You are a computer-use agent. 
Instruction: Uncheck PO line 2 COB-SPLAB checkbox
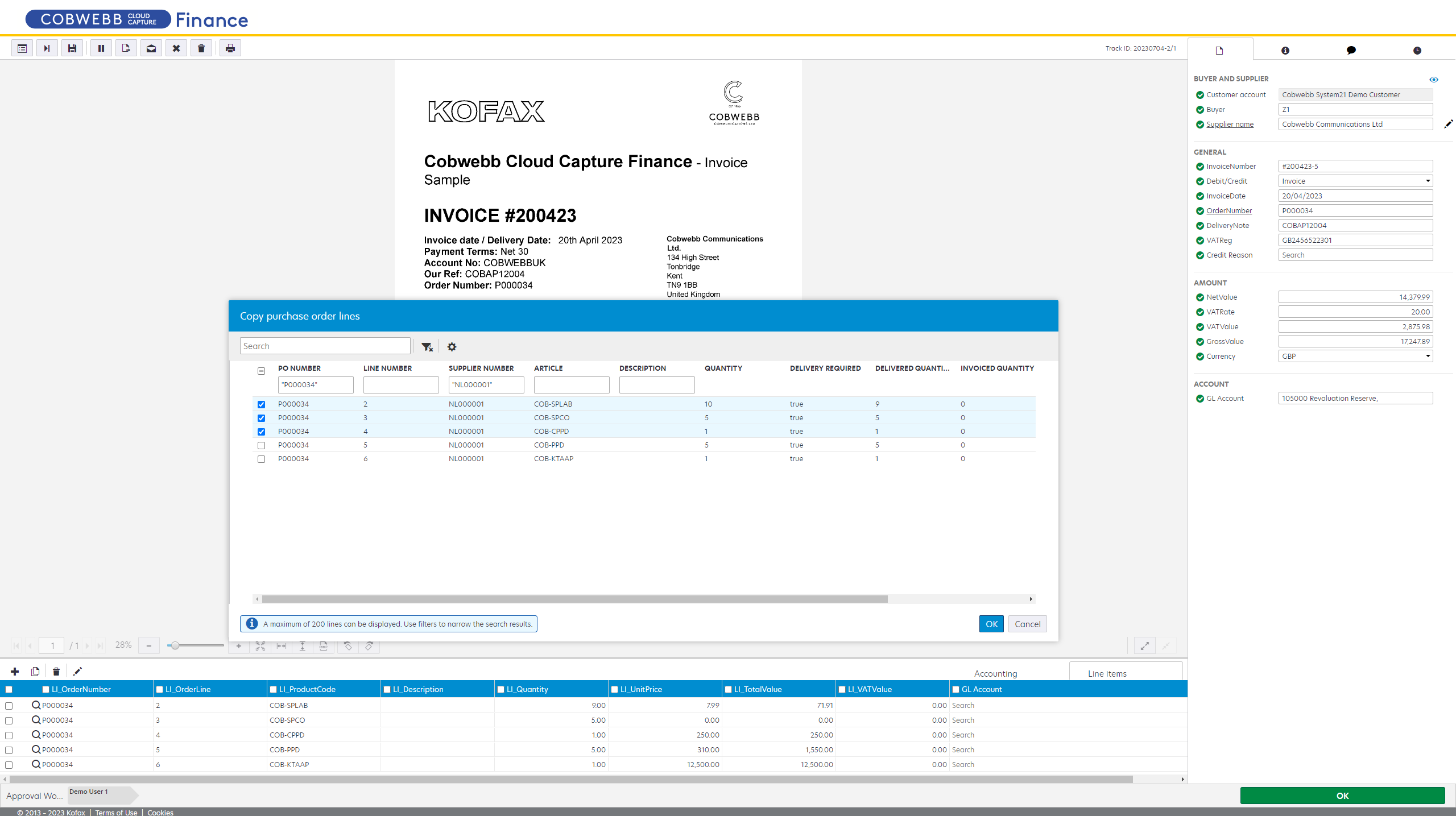click(x=261, y=404)
